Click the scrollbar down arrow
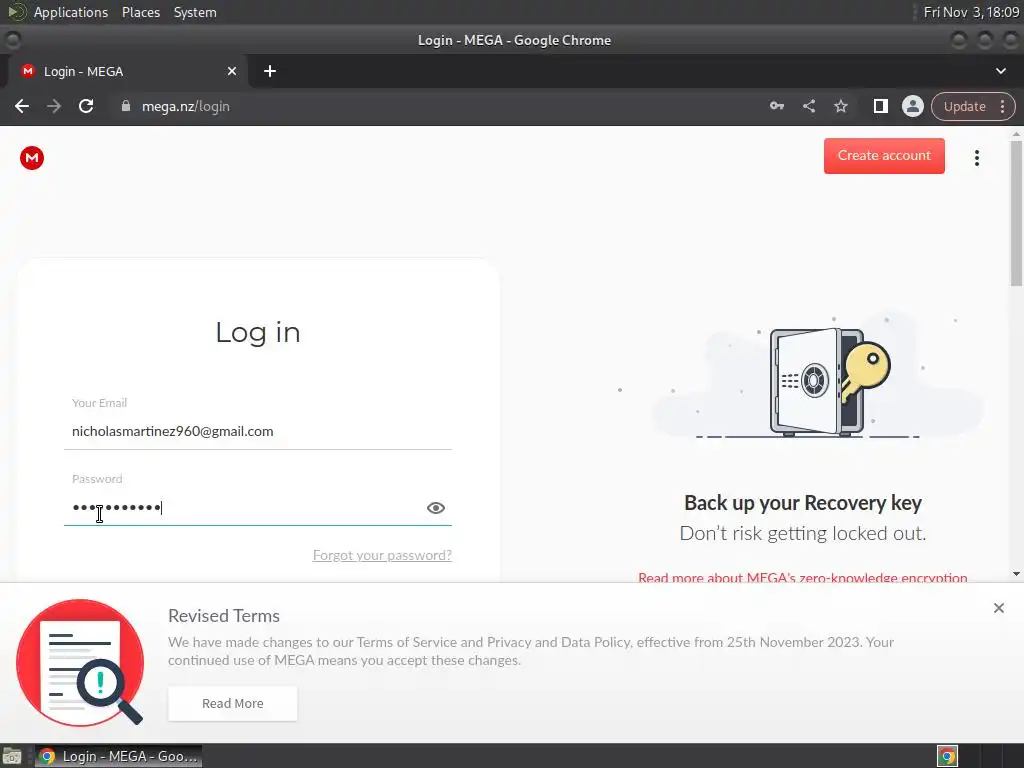Screen dimensions: 1024x768 tap(1016, 575)
